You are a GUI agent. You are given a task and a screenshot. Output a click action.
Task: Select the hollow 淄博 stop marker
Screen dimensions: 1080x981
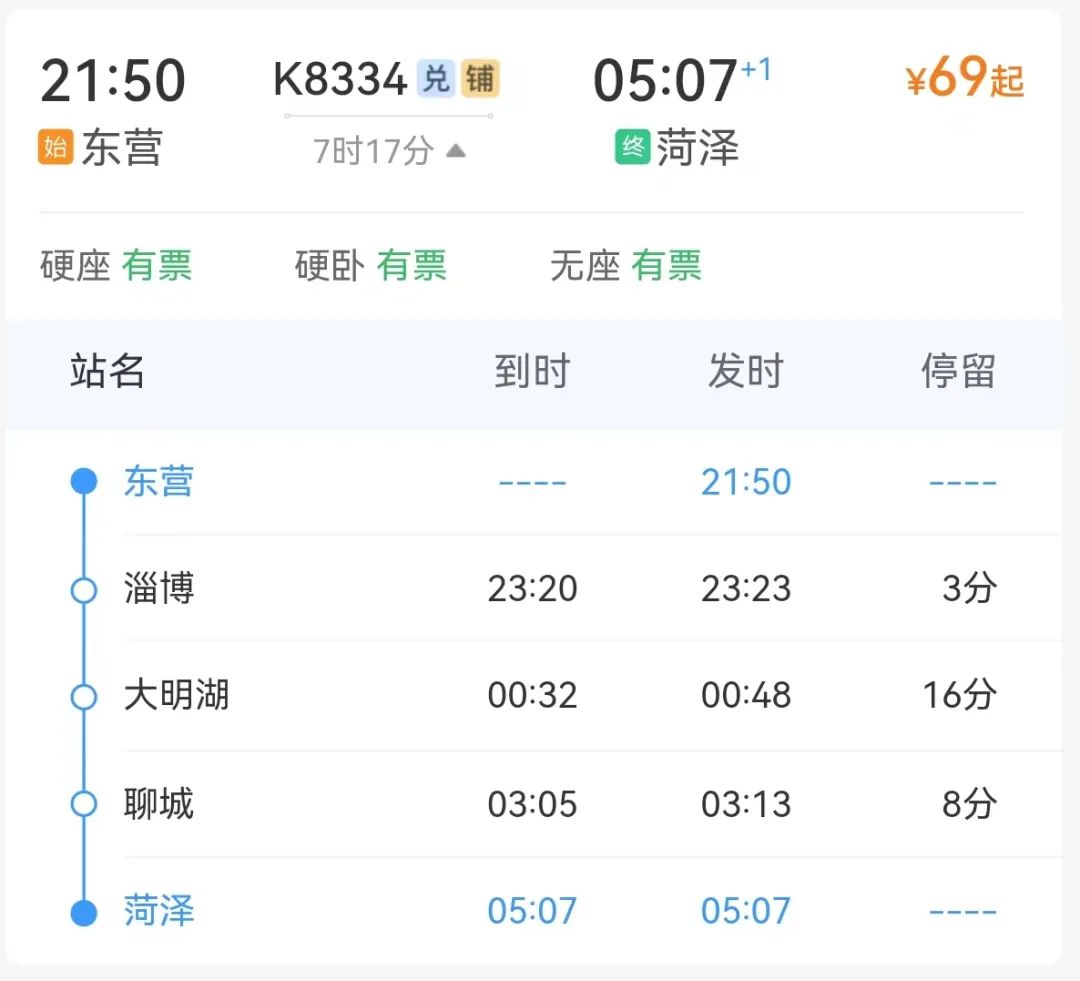click(84, 590)
